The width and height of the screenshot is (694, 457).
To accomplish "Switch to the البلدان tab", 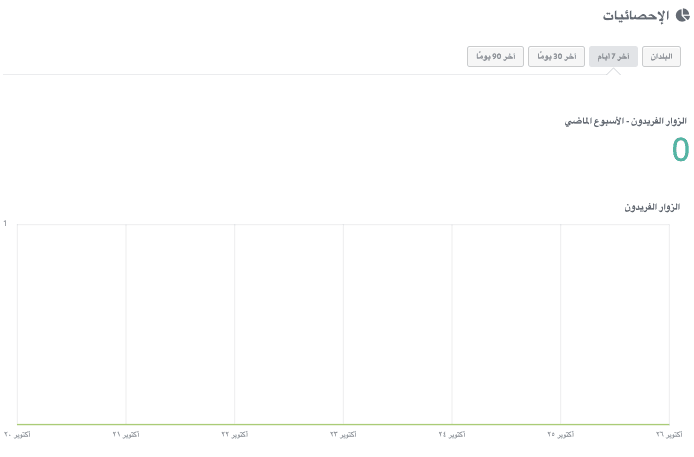I will click(661, 57).
